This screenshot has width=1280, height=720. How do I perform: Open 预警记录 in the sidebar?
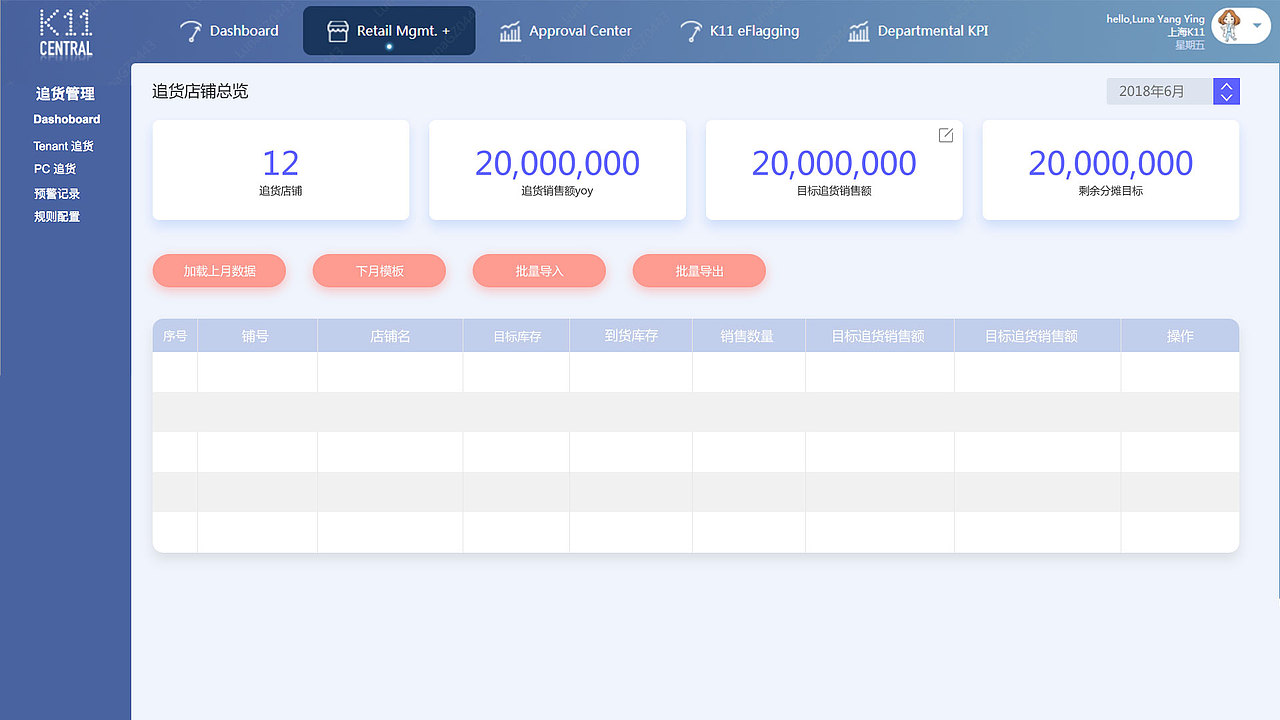coord(57,193)
